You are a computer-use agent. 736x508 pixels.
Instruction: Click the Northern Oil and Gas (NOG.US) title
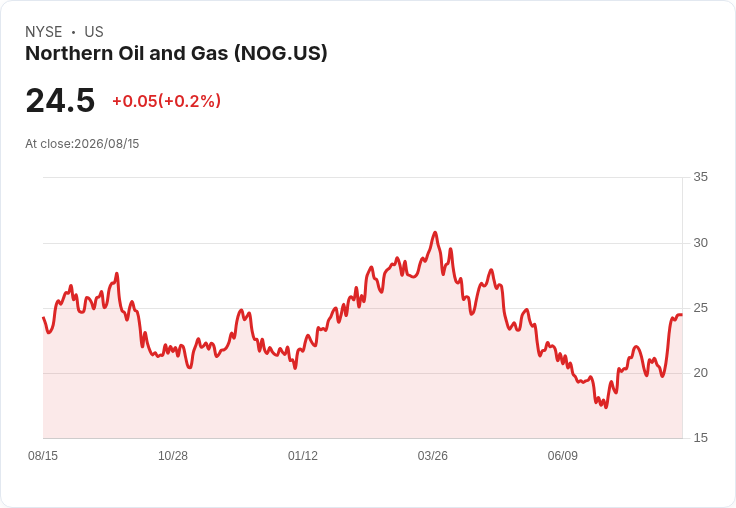point(176,54)
